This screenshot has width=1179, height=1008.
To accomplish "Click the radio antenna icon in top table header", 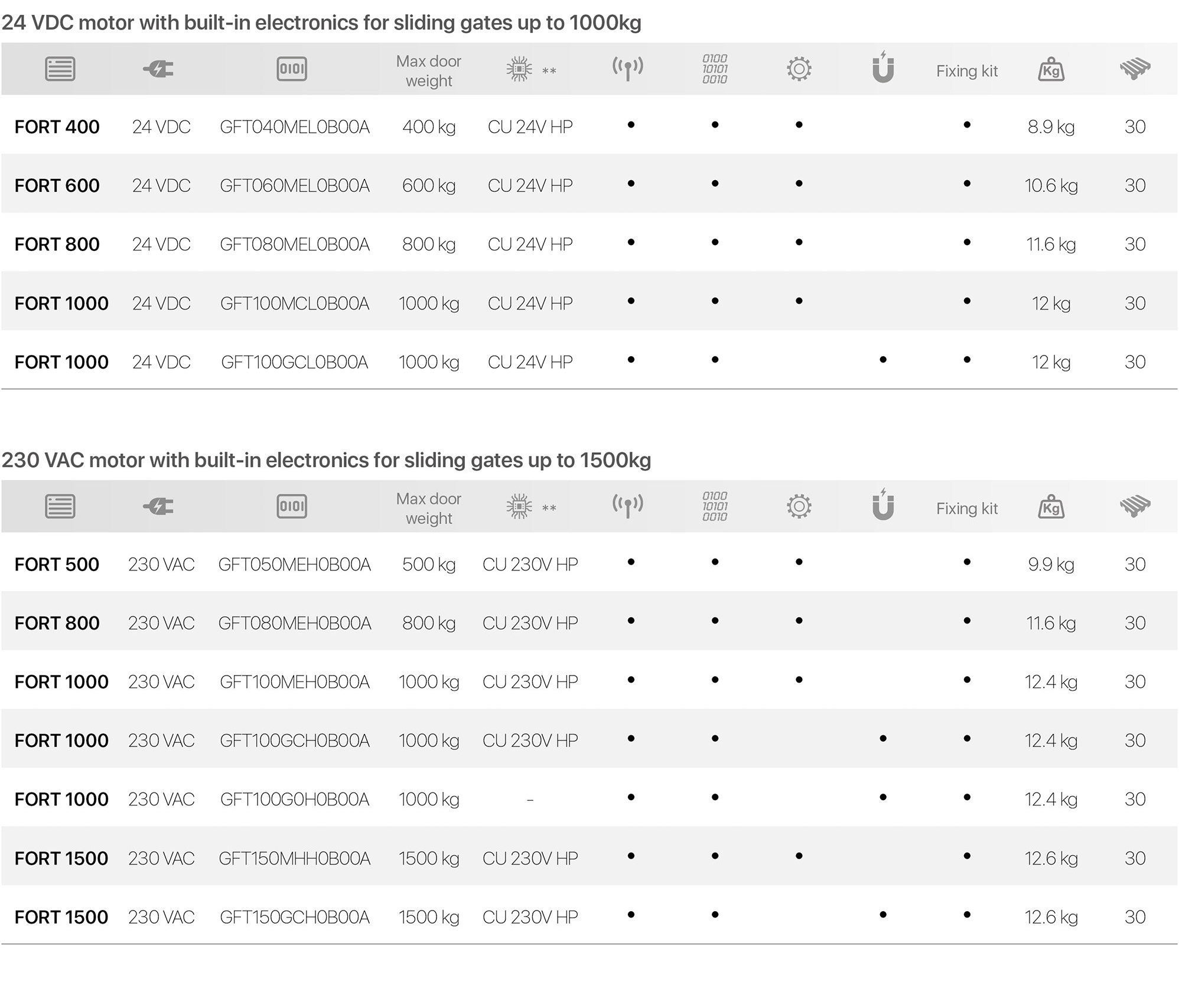I will 627,68.
